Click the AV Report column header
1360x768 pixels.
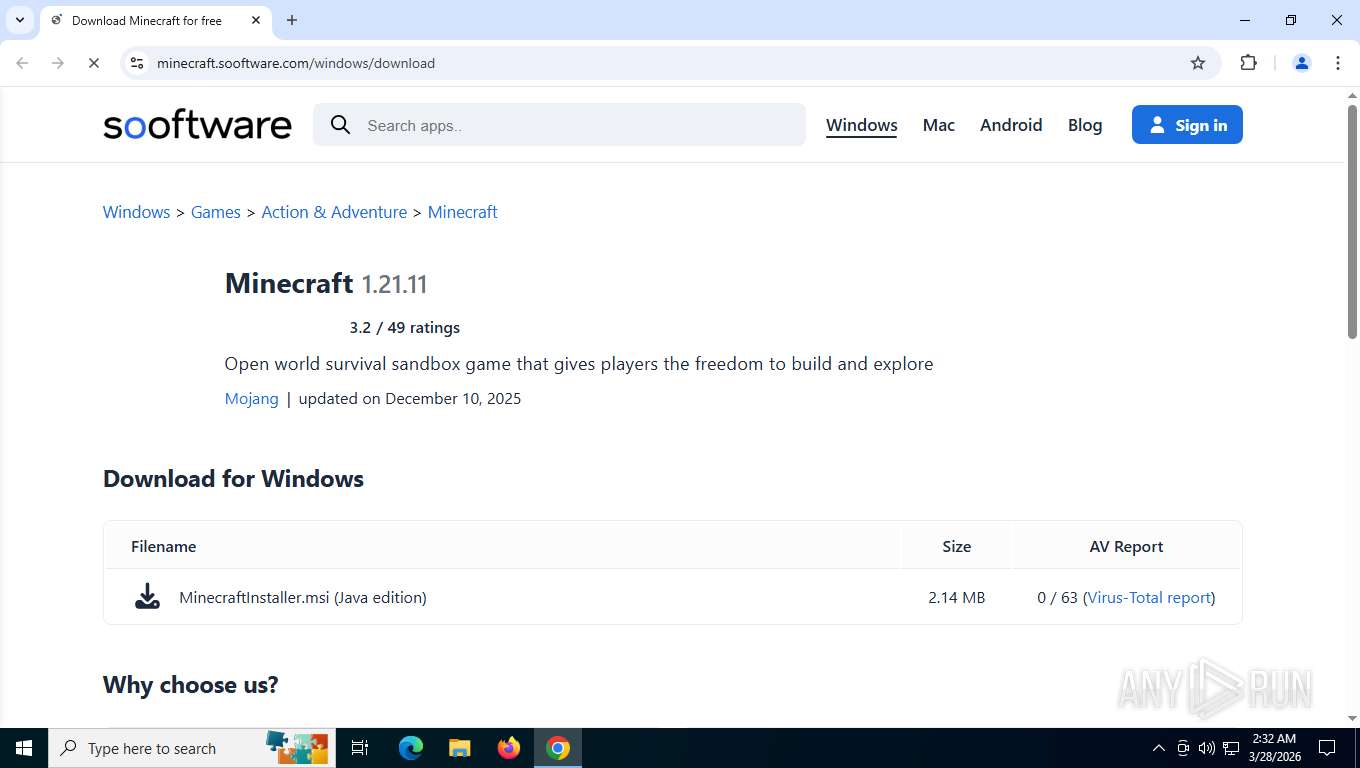coord(1126,546)
